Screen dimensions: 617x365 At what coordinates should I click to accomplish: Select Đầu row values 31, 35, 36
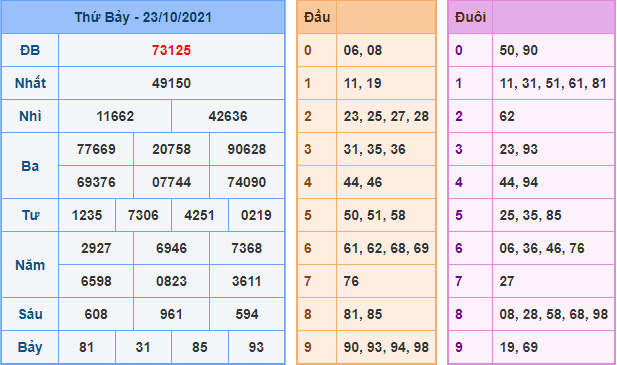point(375,149)
